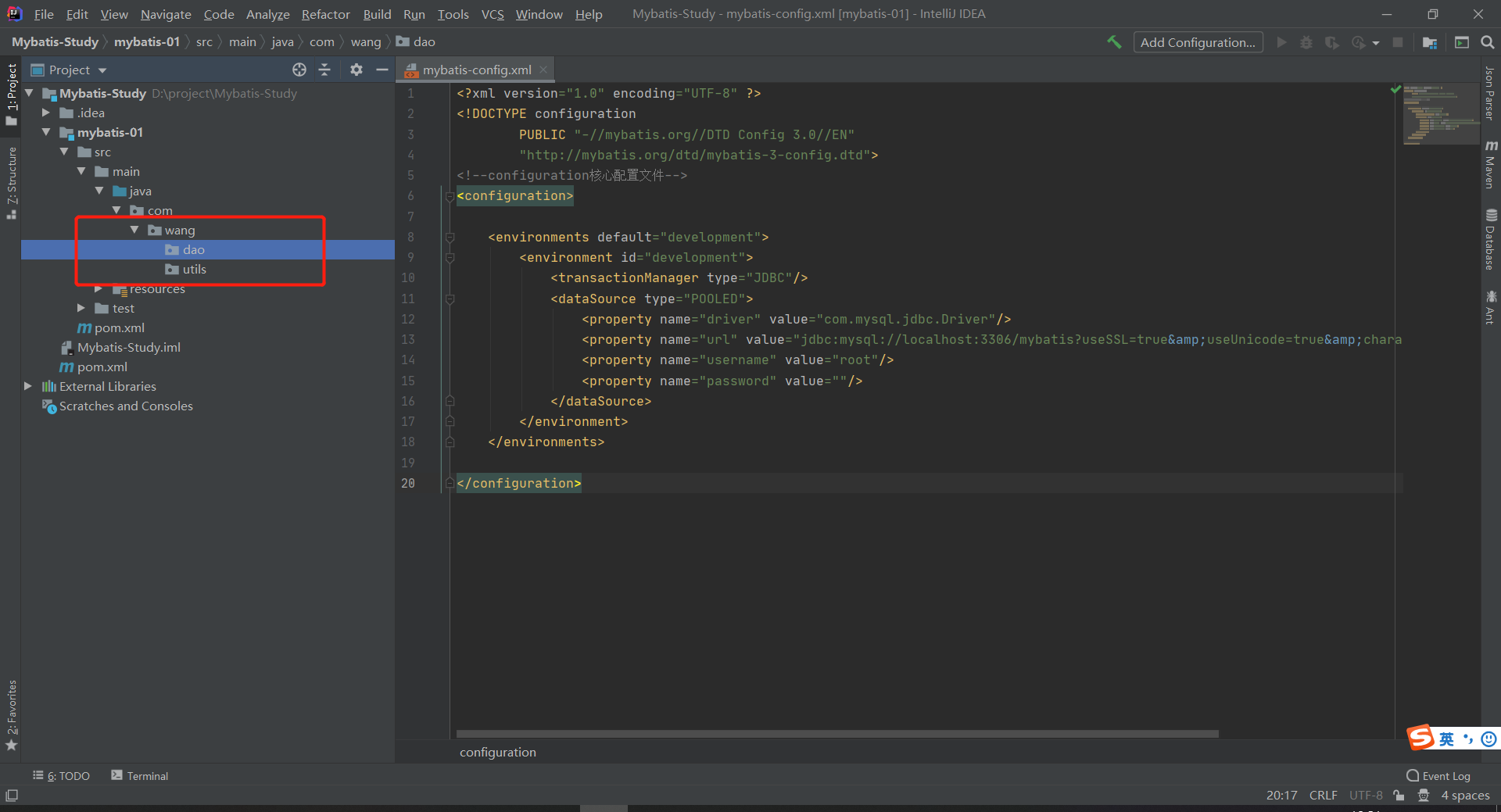Image resolution: width=1501 pixels, height=812 pixels.
Task: Click line:column 20:17 indicator
Action: [x=1282, y=796]
